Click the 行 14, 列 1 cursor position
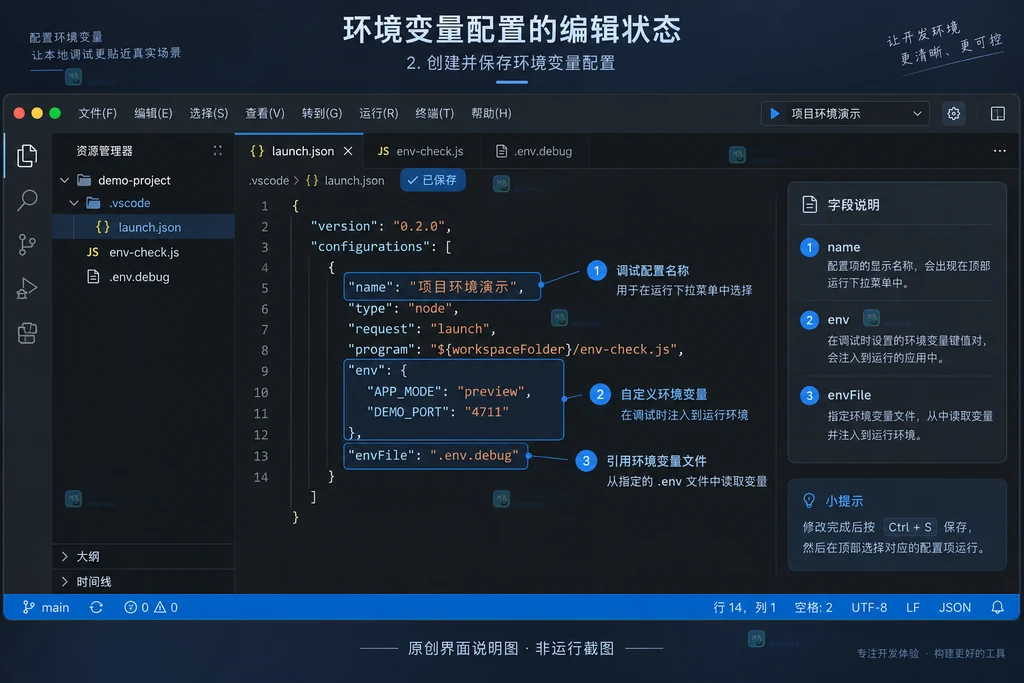Viewport: 1024px width, 683px height. (x=744, y=607)
